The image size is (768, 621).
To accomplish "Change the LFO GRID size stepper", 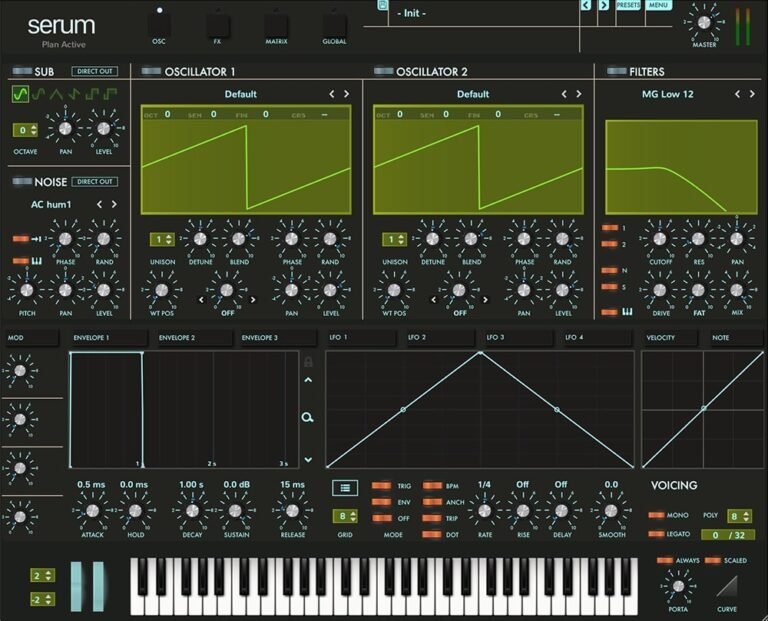I will tap(345, 516).
